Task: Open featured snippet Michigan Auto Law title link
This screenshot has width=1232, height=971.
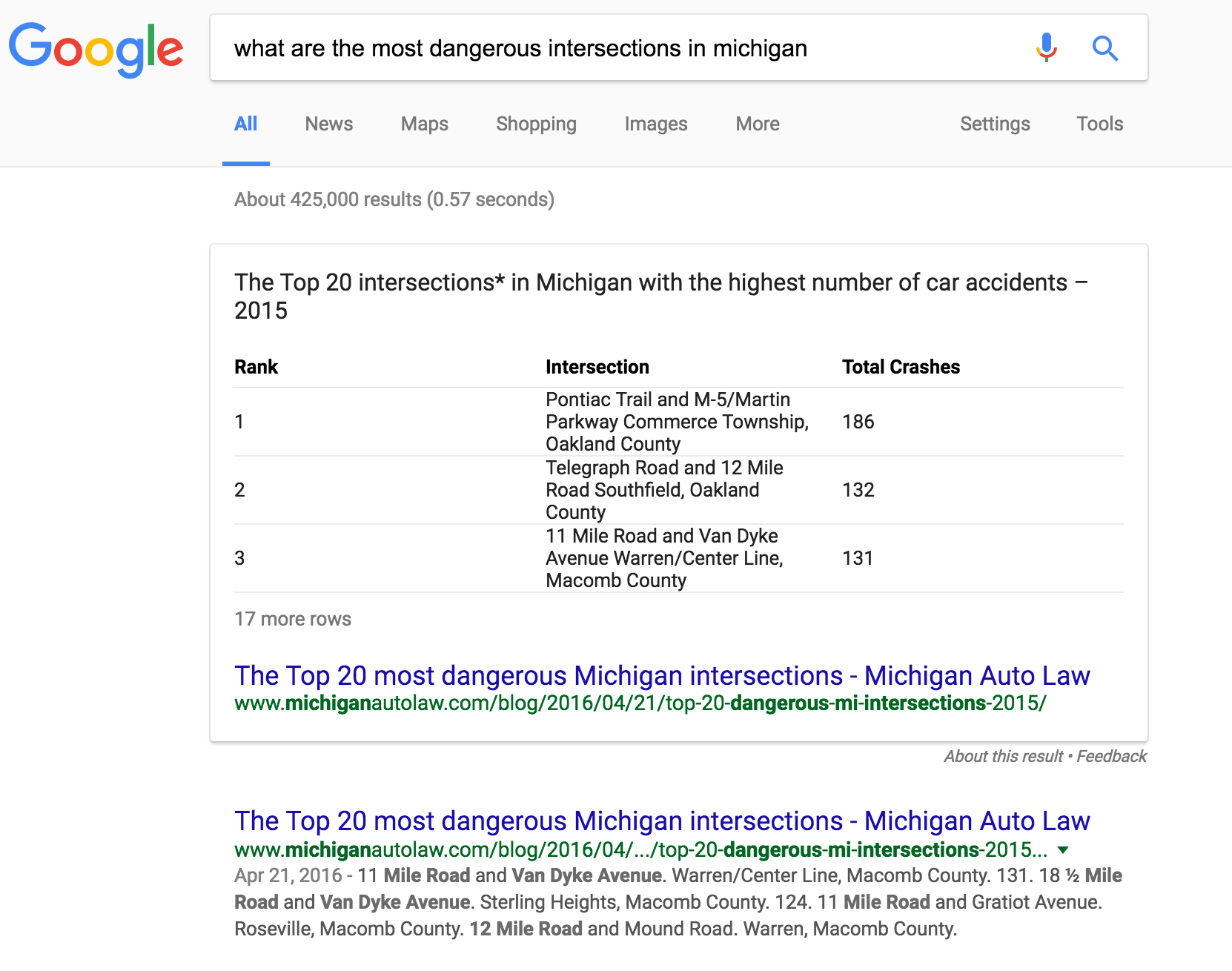Action: coord(662,676)
